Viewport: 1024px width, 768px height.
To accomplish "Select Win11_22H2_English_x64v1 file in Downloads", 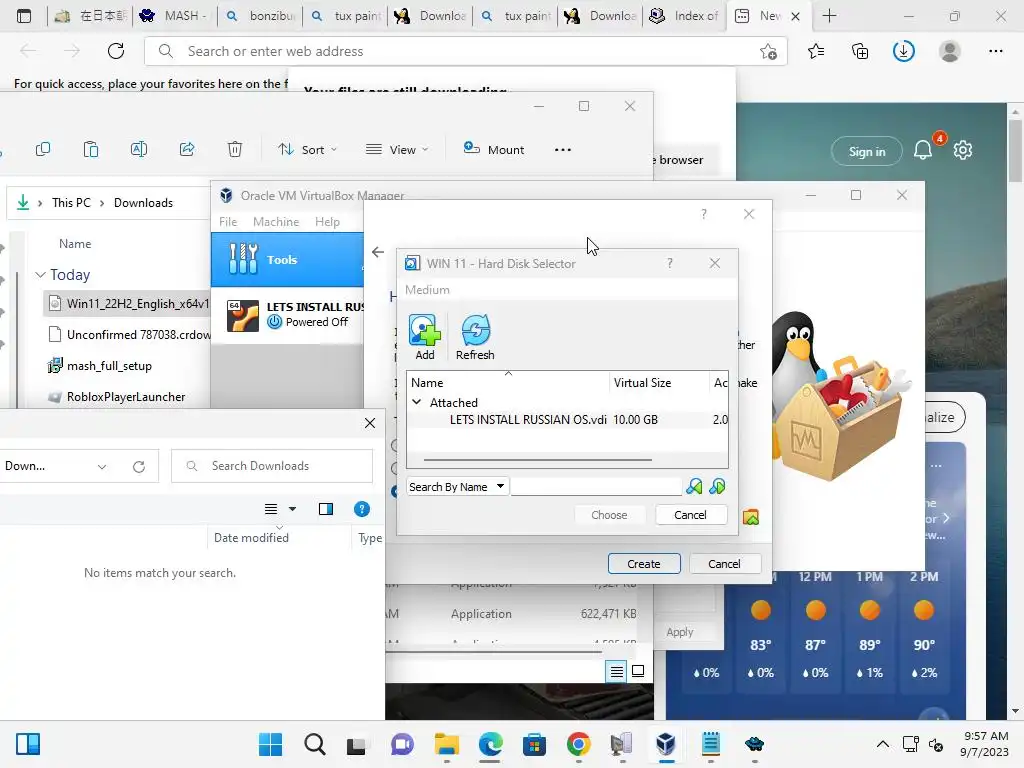I will (128, 304).
